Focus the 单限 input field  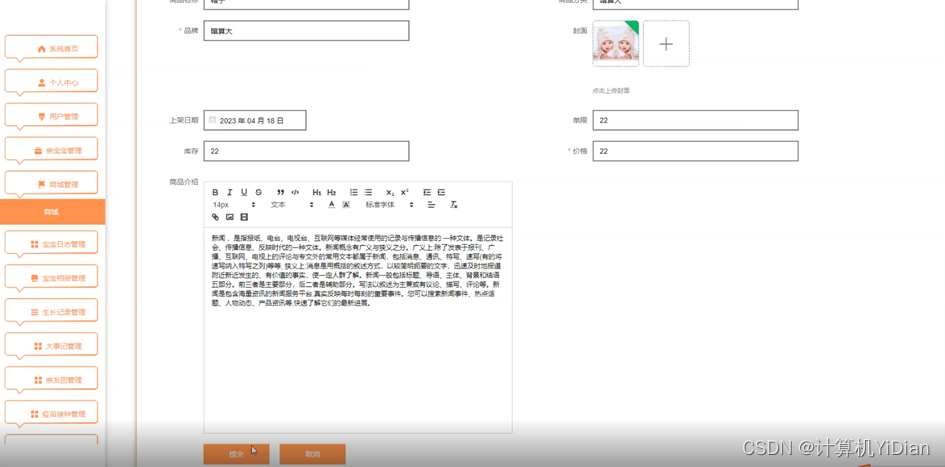pyautogui.click(x=695, y=120)
